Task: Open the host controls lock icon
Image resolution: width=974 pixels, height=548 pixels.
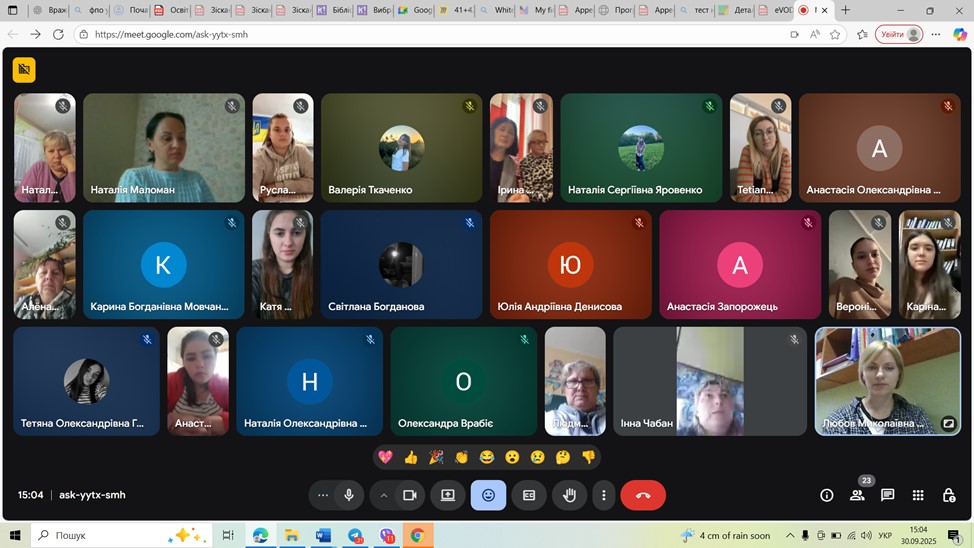Action: 948,495
